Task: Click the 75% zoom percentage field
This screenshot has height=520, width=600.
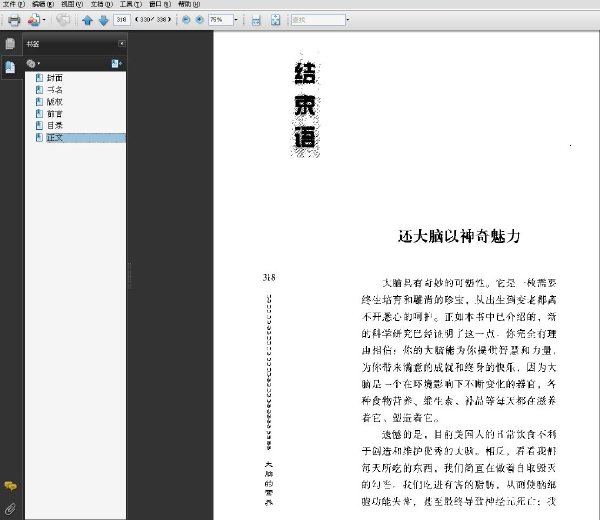Action: click(220, 20)
